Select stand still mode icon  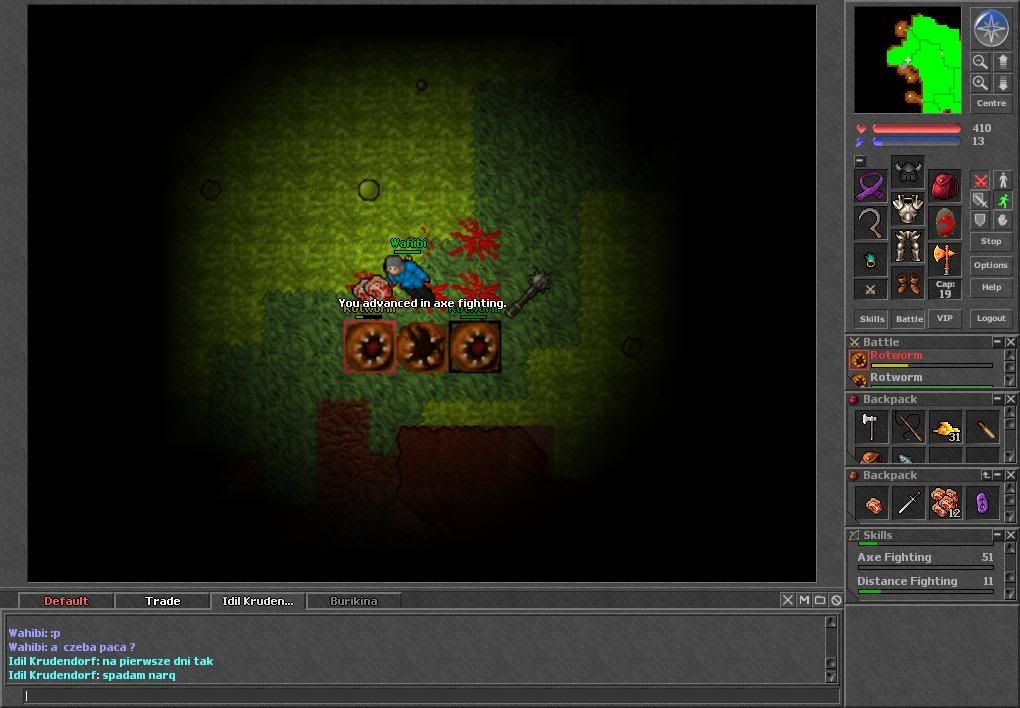coord(1003,180)
